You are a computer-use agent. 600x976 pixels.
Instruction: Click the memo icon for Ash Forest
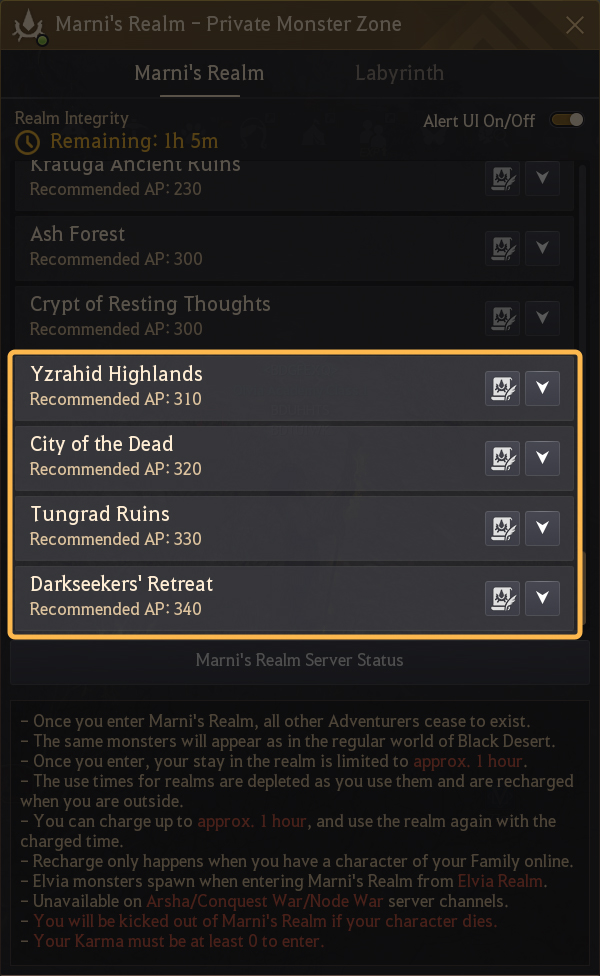503,248
